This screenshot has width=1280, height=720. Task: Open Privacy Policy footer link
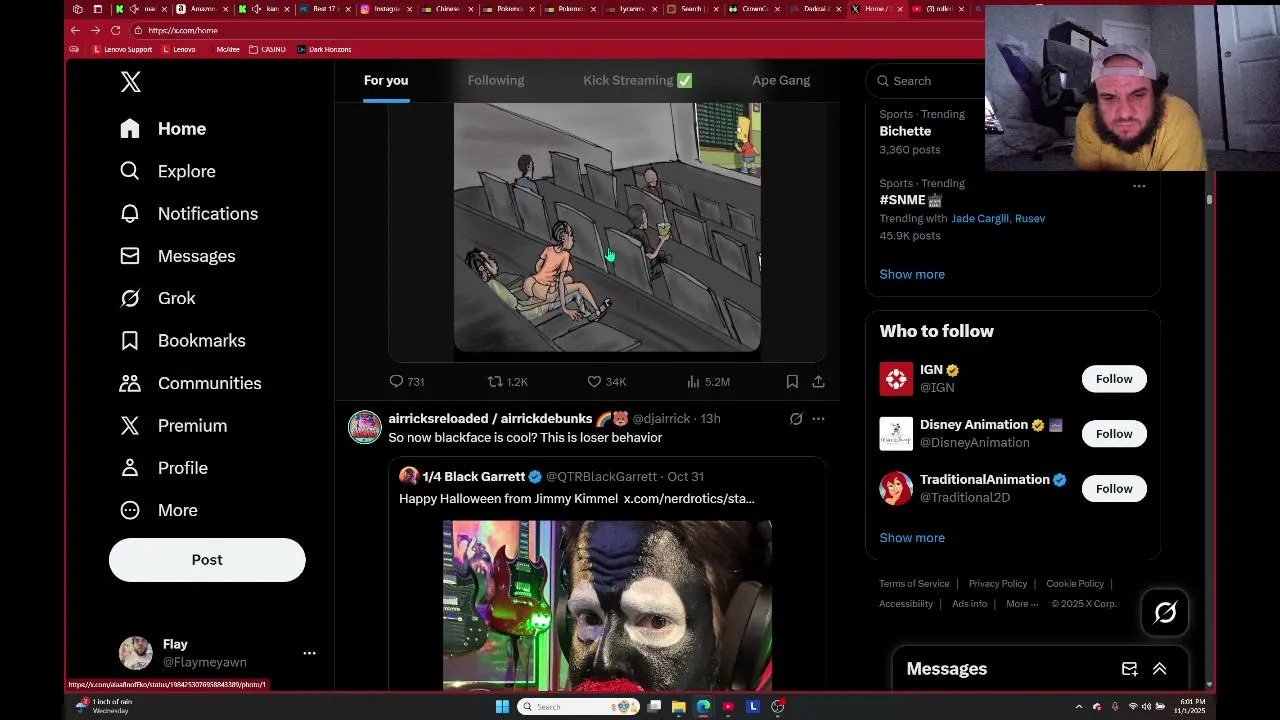(998, 584)
